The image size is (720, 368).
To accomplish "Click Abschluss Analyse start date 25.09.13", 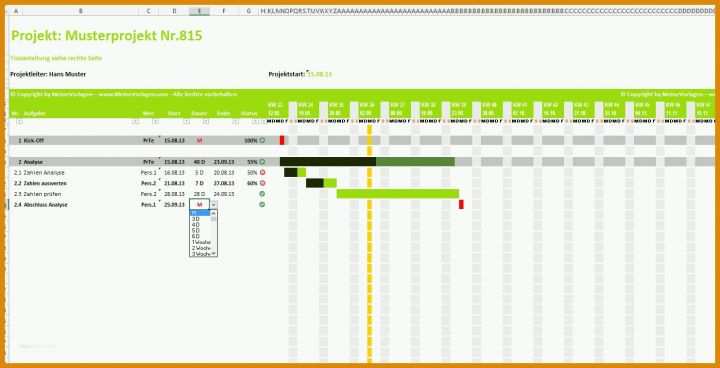I will [x=174, y=204].
